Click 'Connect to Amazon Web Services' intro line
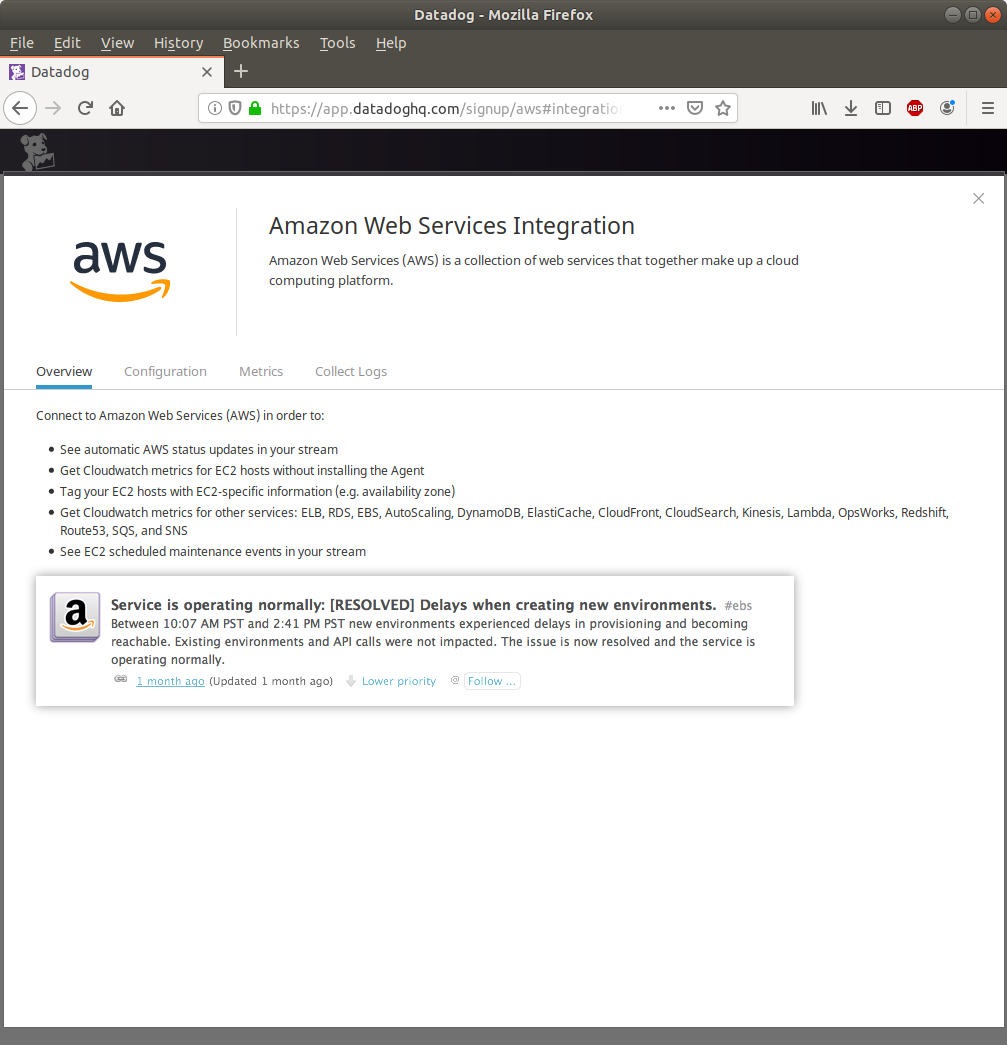1007x1045 pixels. (x=180, y=416)
